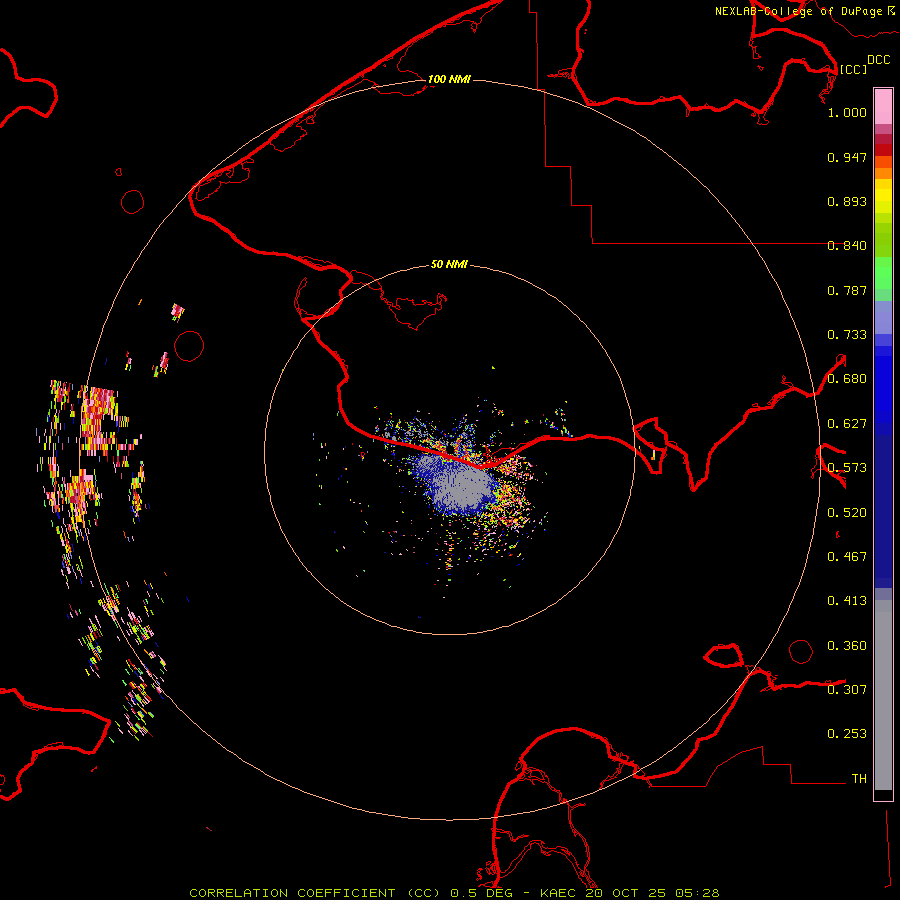
Task: Click the DCC product label
Action: 878,60
